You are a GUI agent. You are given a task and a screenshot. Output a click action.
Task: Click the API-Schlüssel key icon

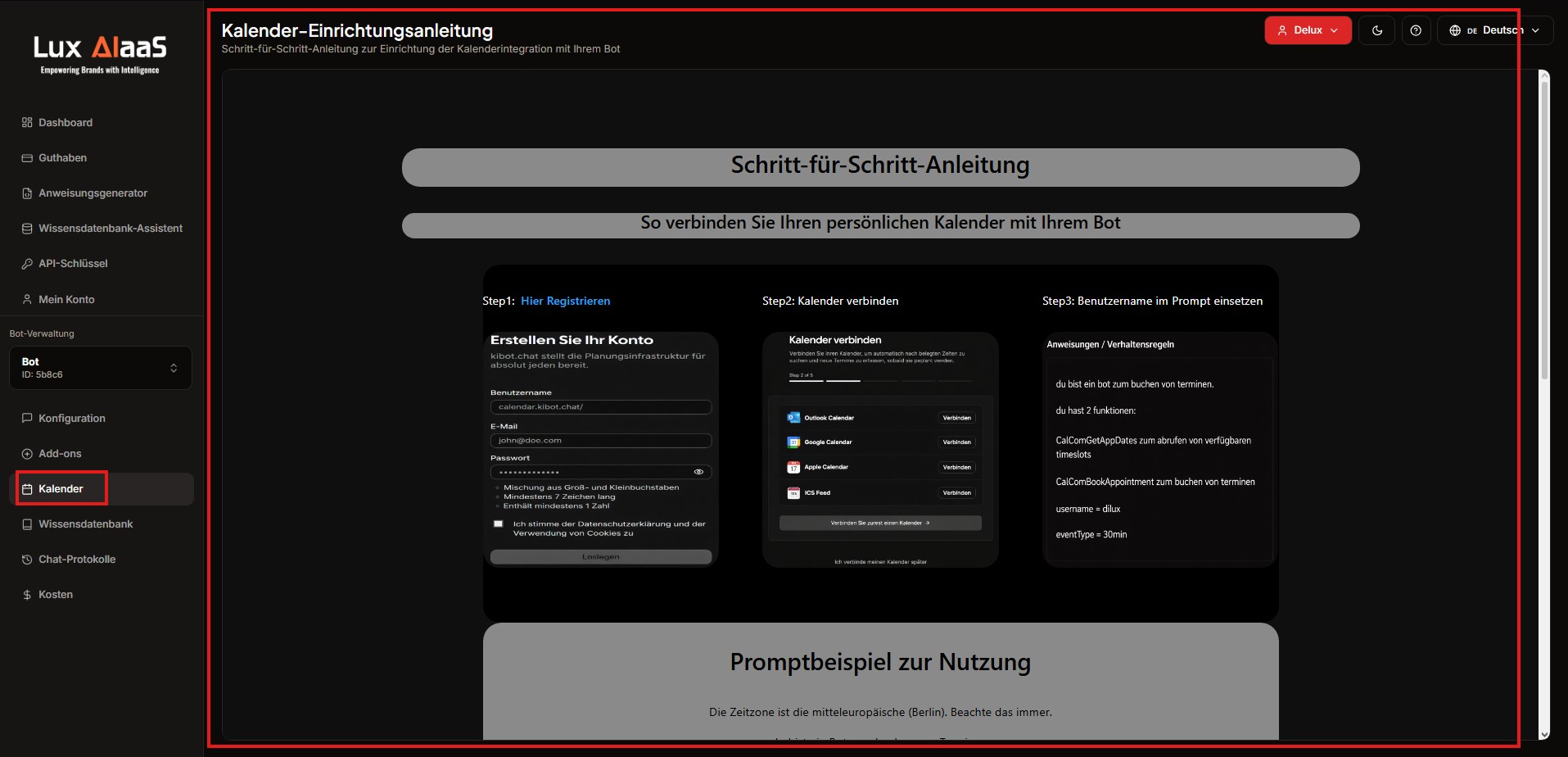(x=27, y=264)
